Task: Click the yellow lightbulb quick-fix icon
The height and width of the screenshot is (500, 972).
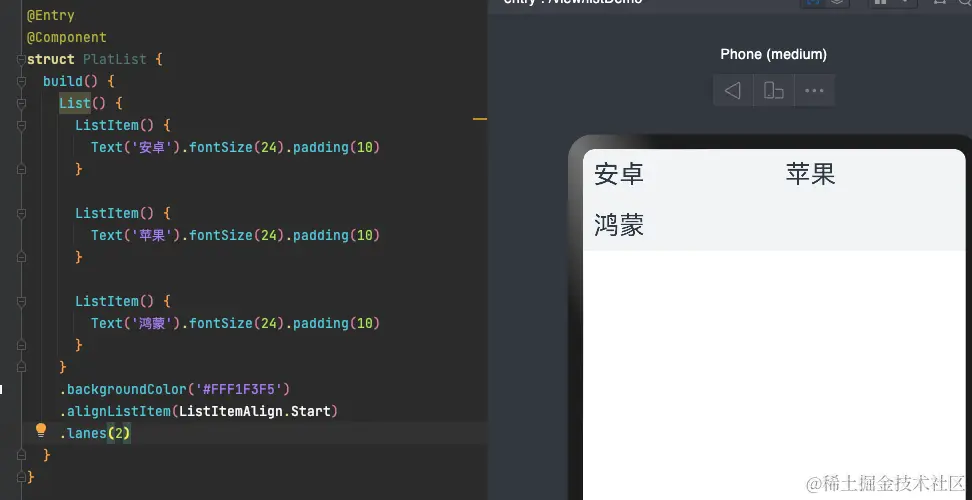Action: 41,430
